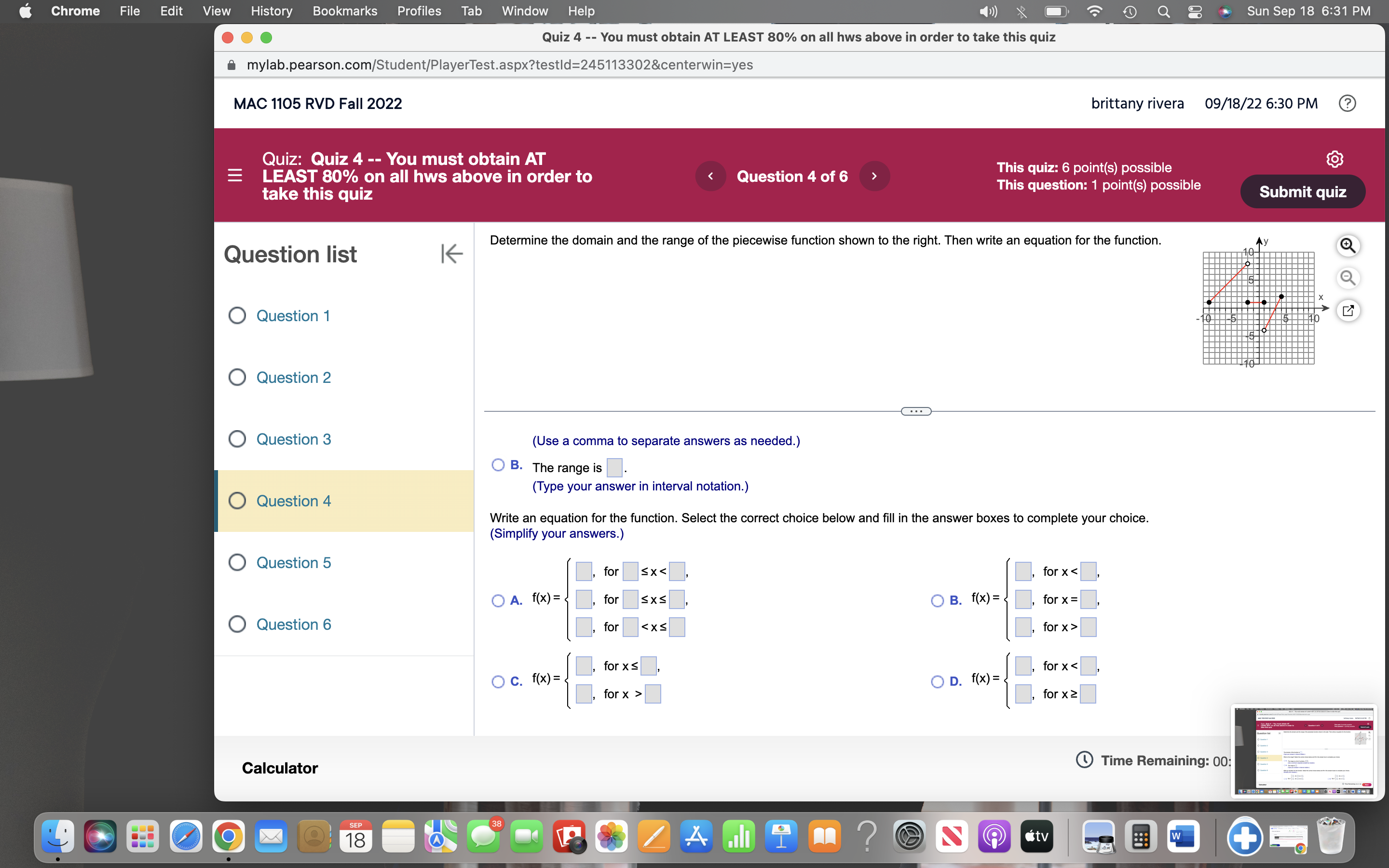1389x868 pixels.
Task: Open the quiz hamburger menu
Action: point(235,176)
